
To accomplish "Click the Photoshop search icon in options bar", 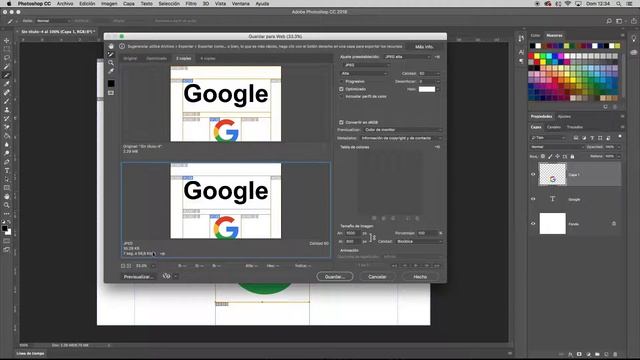I will point(609,21).
